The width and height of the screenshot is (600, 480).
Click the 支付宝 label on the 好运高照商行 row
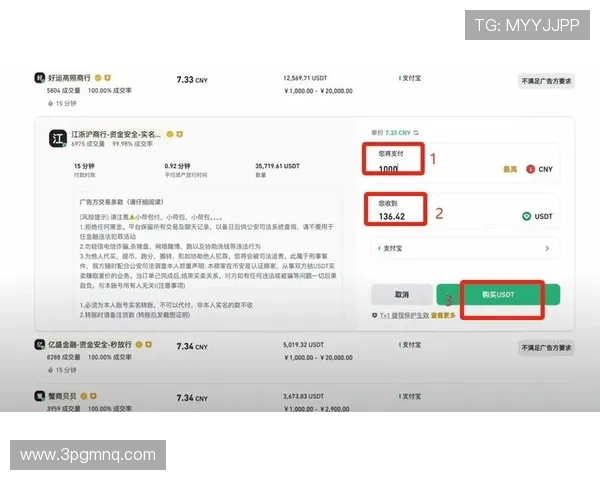coord(411,78)
